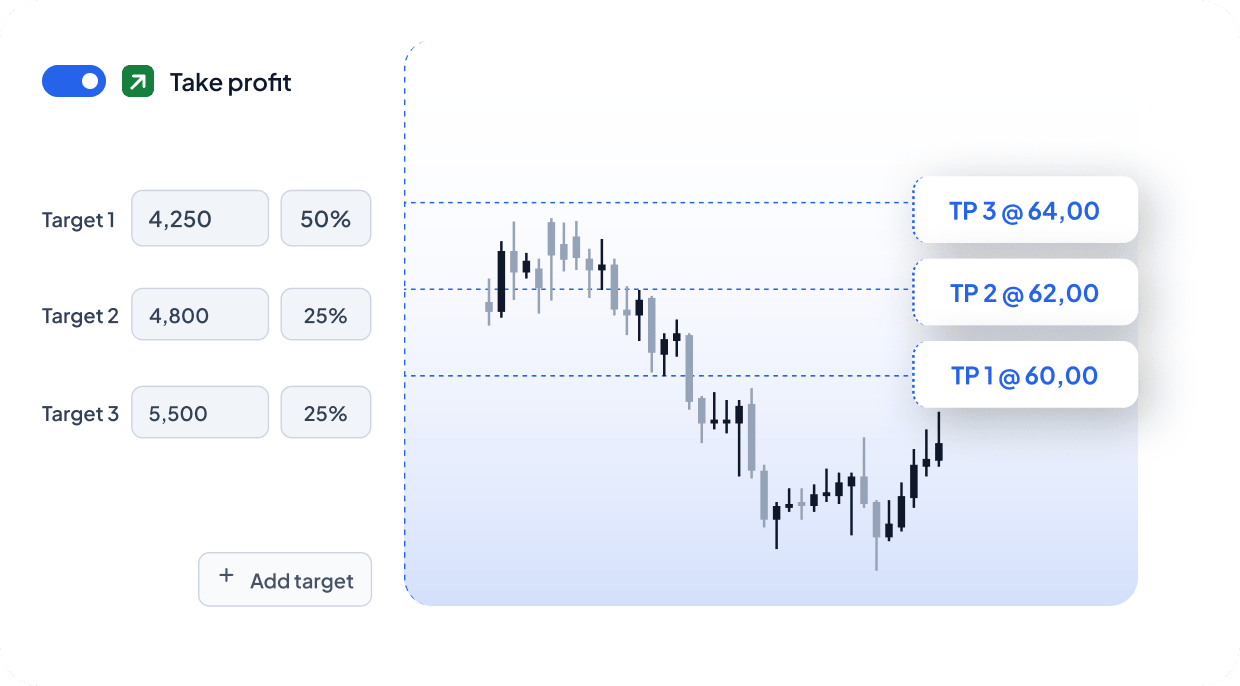Image resolution: width=1240 pixels, height=686 pixels.
Task: Click the green take-profit arrow icon
Action: [x=137, y=81]
